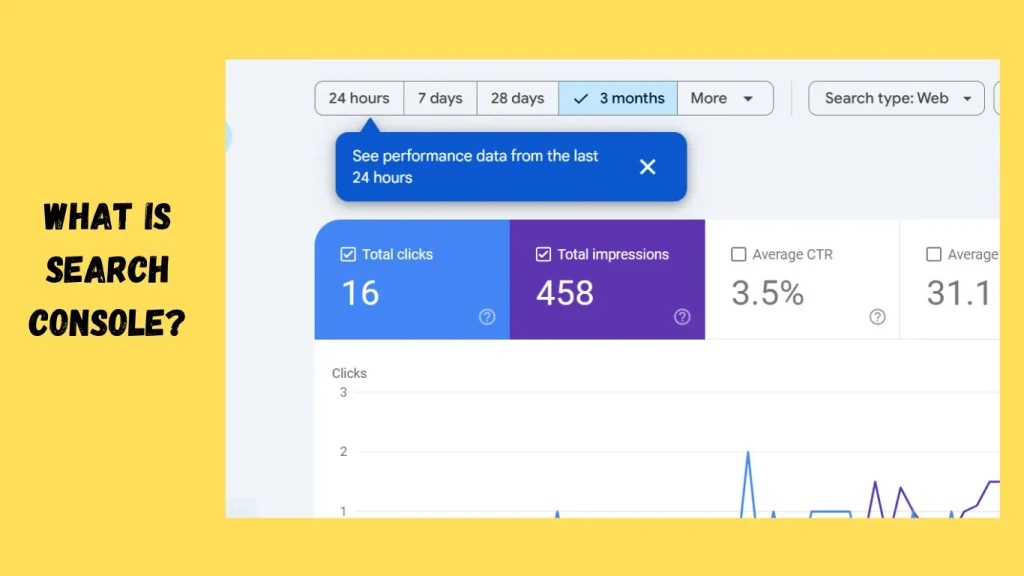Enable the Average CTR checkbox

pos(738,255)
